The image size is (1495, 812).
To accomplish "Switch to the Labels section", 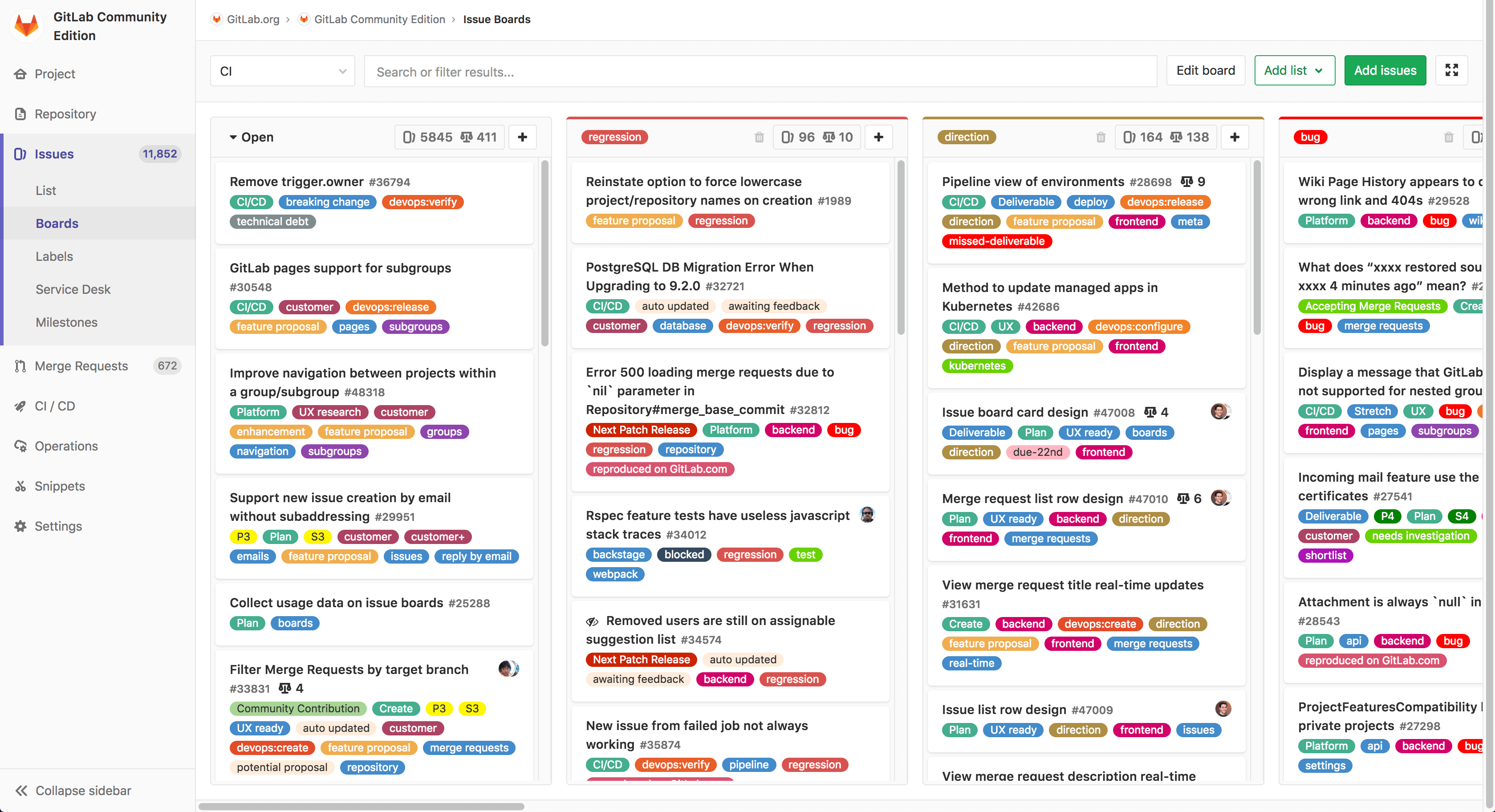I will (54, 256).
